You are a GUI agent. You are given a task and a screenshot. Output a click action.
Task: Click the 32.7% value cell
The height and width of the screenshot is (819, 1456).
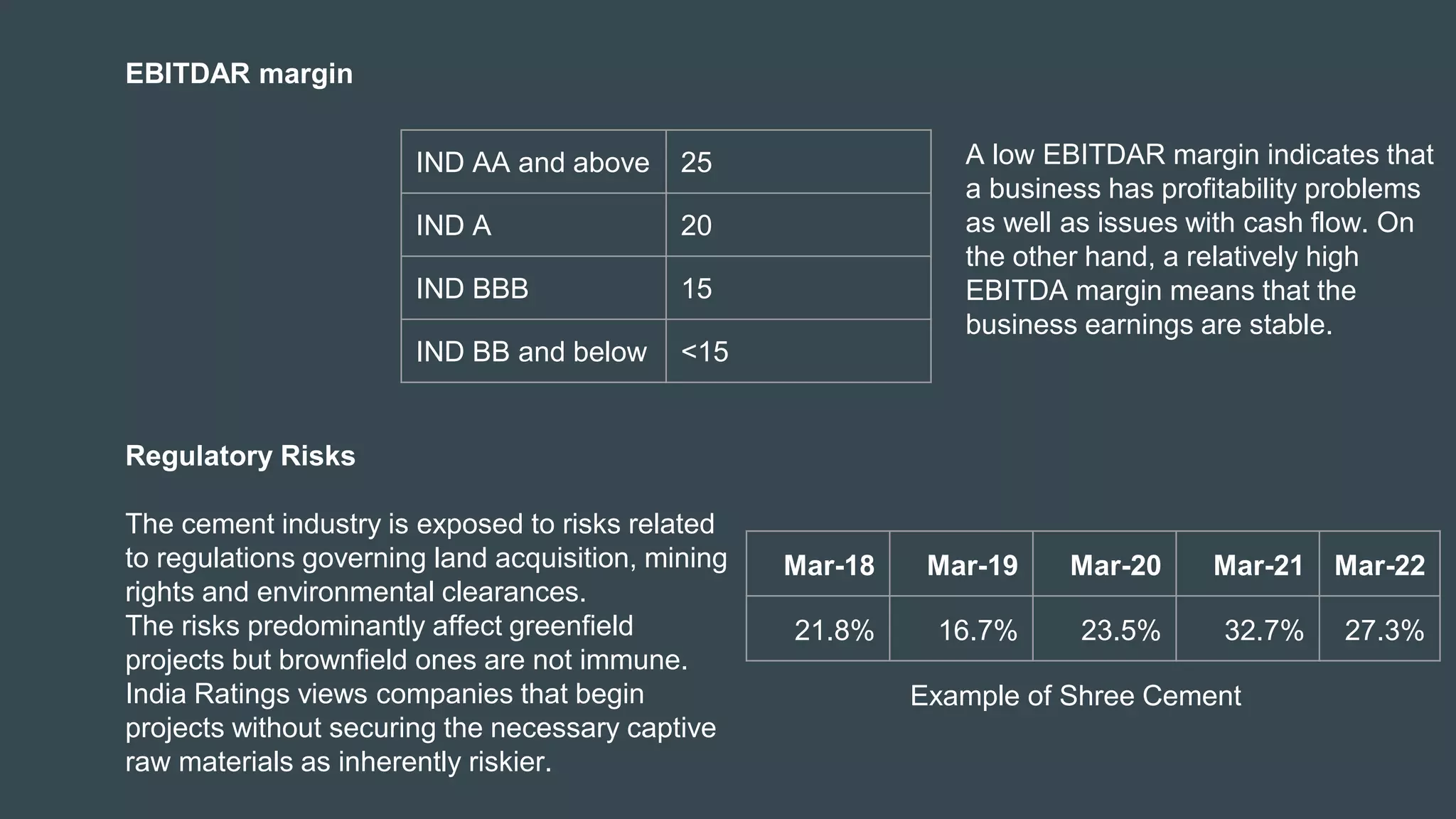pos(1248,628)
